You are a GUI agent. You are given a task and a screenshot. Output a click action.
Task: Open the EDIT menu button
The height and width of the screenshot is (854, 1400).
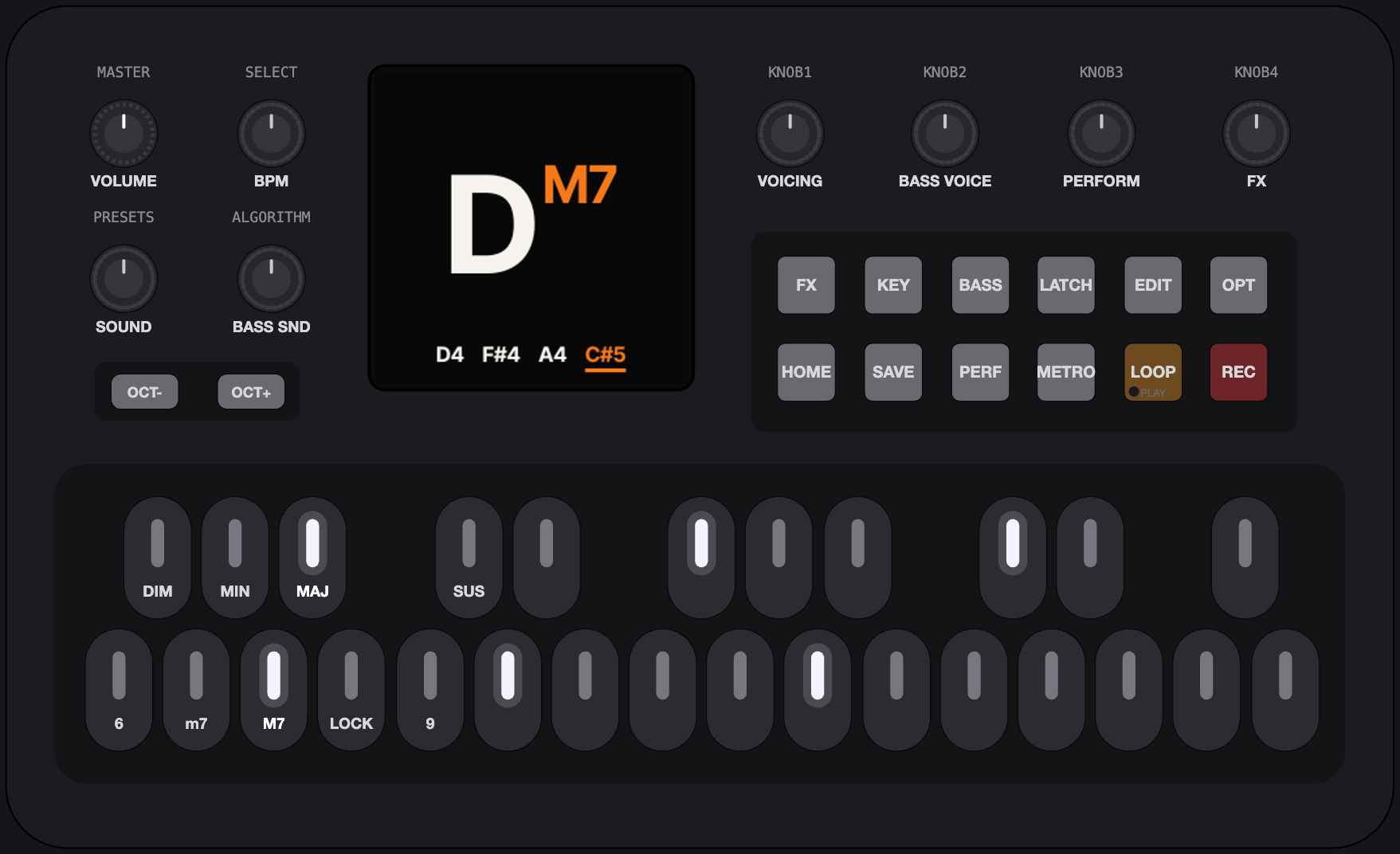pyautogui.click(x=1153, y=285)
